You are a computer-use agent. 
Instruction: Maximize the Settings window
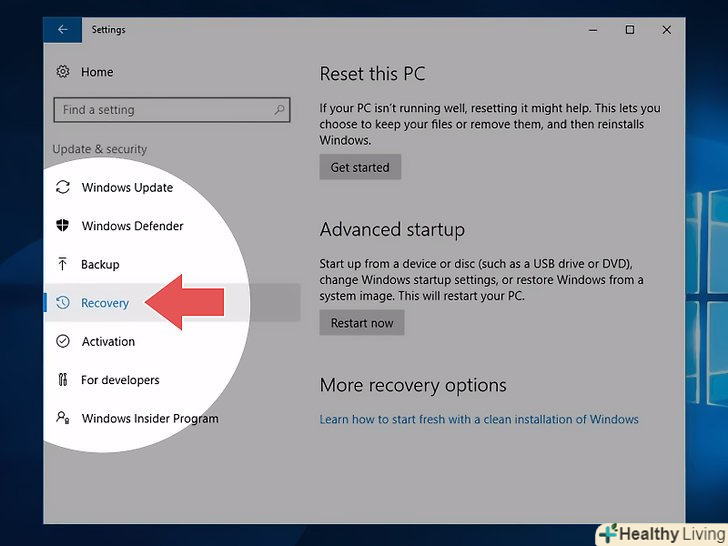point(630,30)
